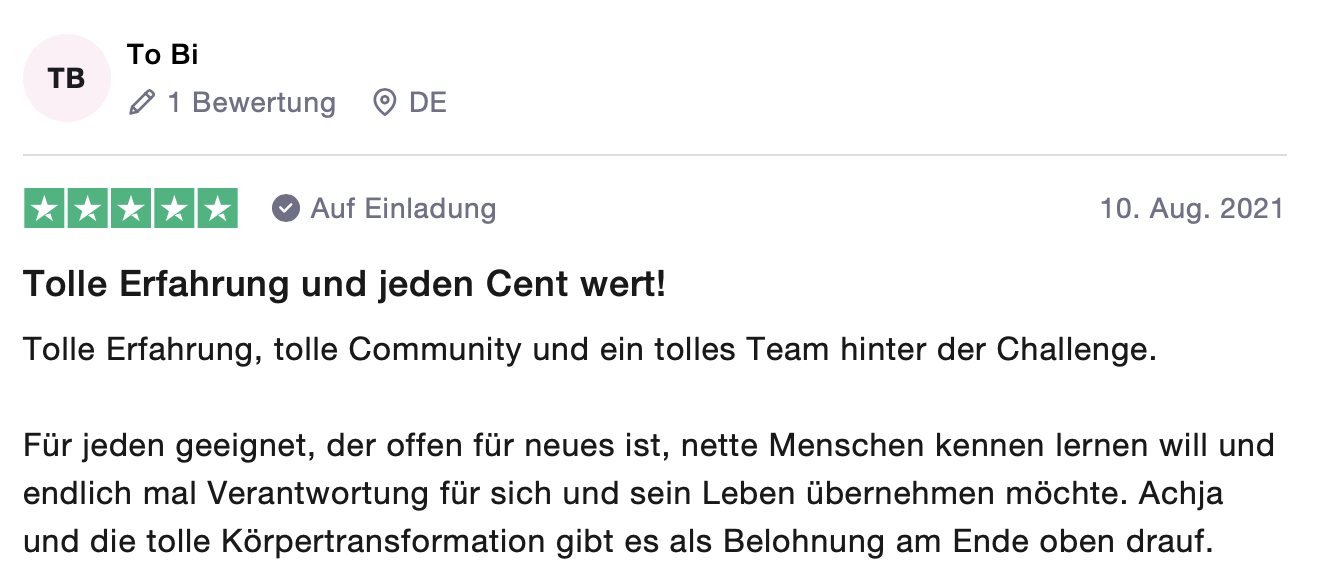Open review title Tolle Erfahrung und jeden Cent wert!
Image resolution: width=1320 pixels, height=580 pixels.
point(345,285)
